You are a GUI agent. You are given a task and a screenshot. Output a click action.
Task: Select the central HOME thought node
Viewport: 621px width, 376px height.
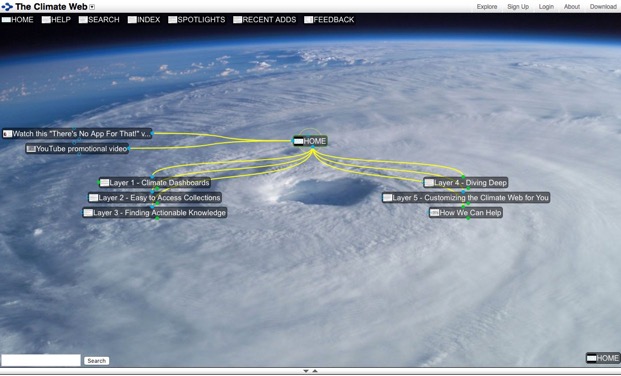tap(310, 141)
